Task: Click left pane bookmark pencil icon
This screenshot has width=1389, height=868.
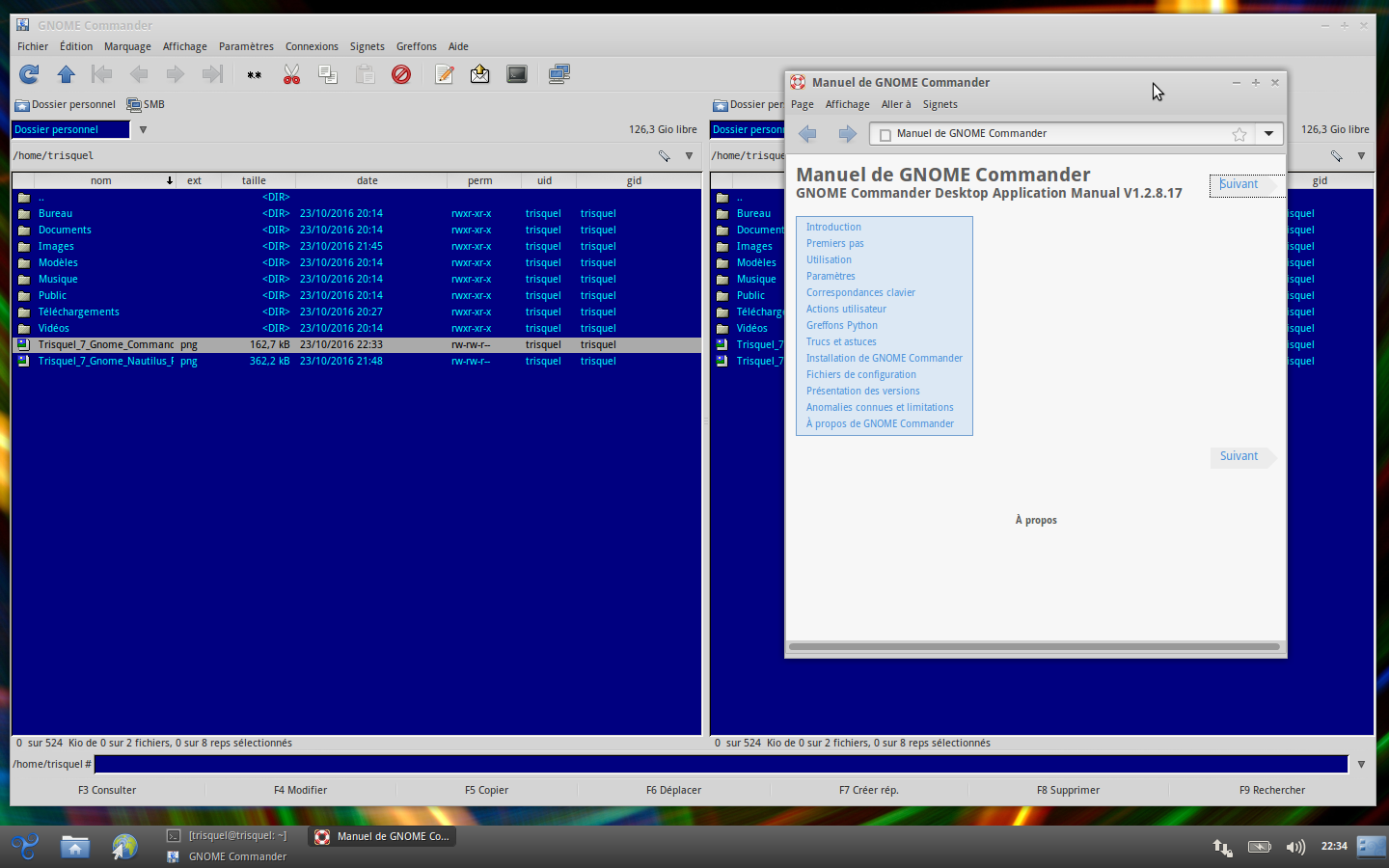Action: [664, 155]
